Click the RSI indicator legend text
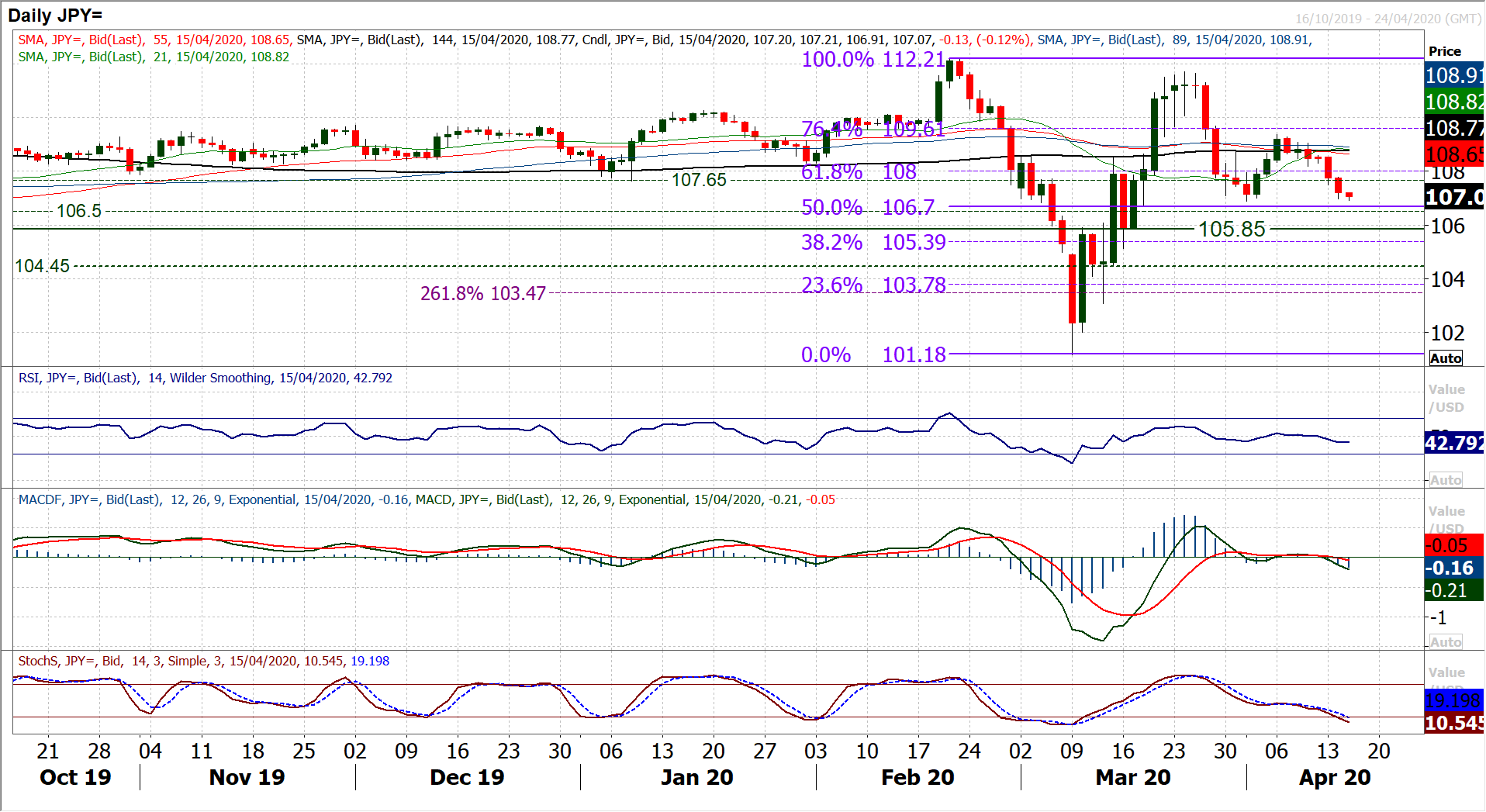 206,378
